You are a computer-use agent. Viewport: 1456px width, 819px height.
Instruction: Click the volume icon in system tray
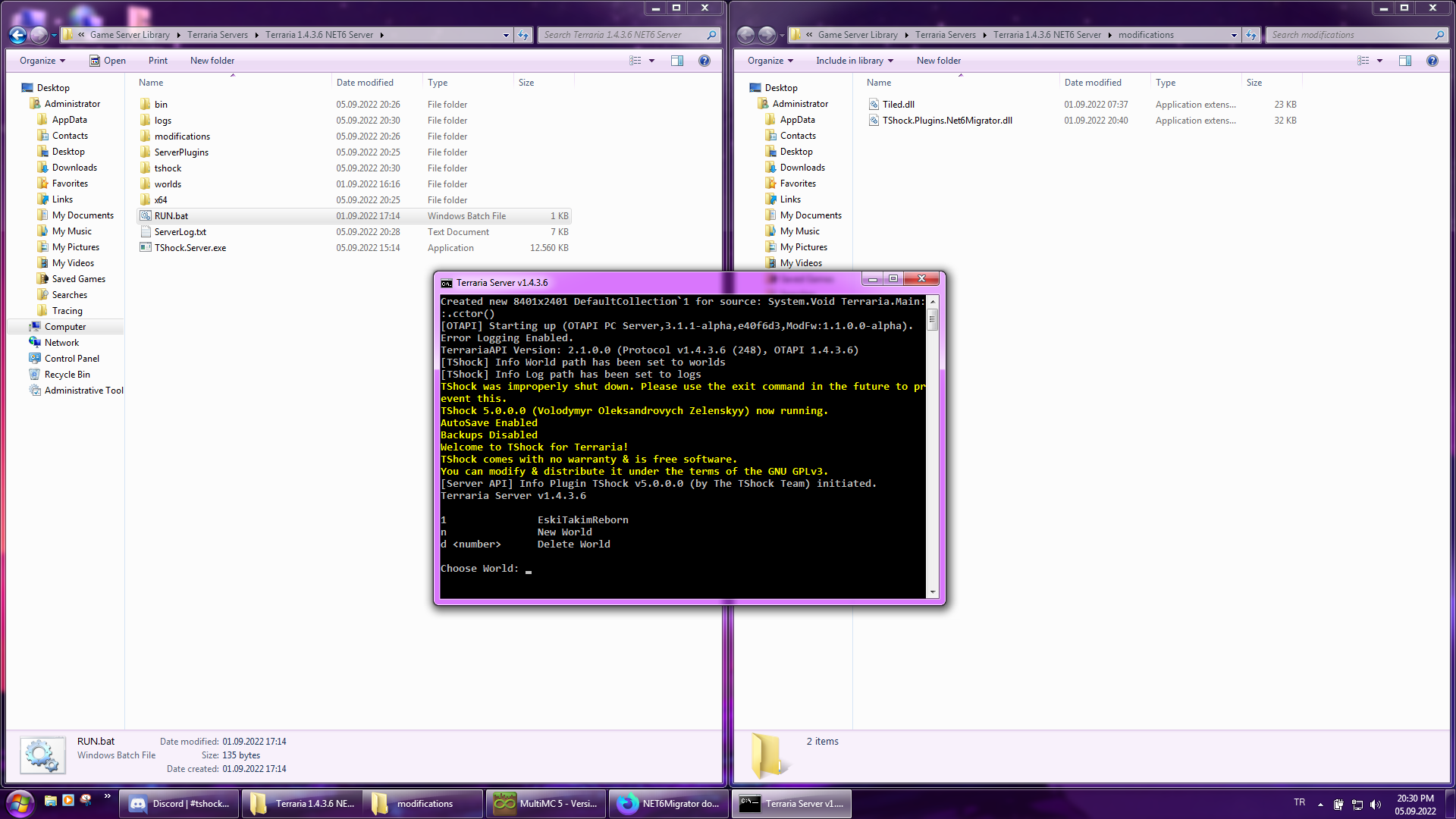coord(1376,805)
